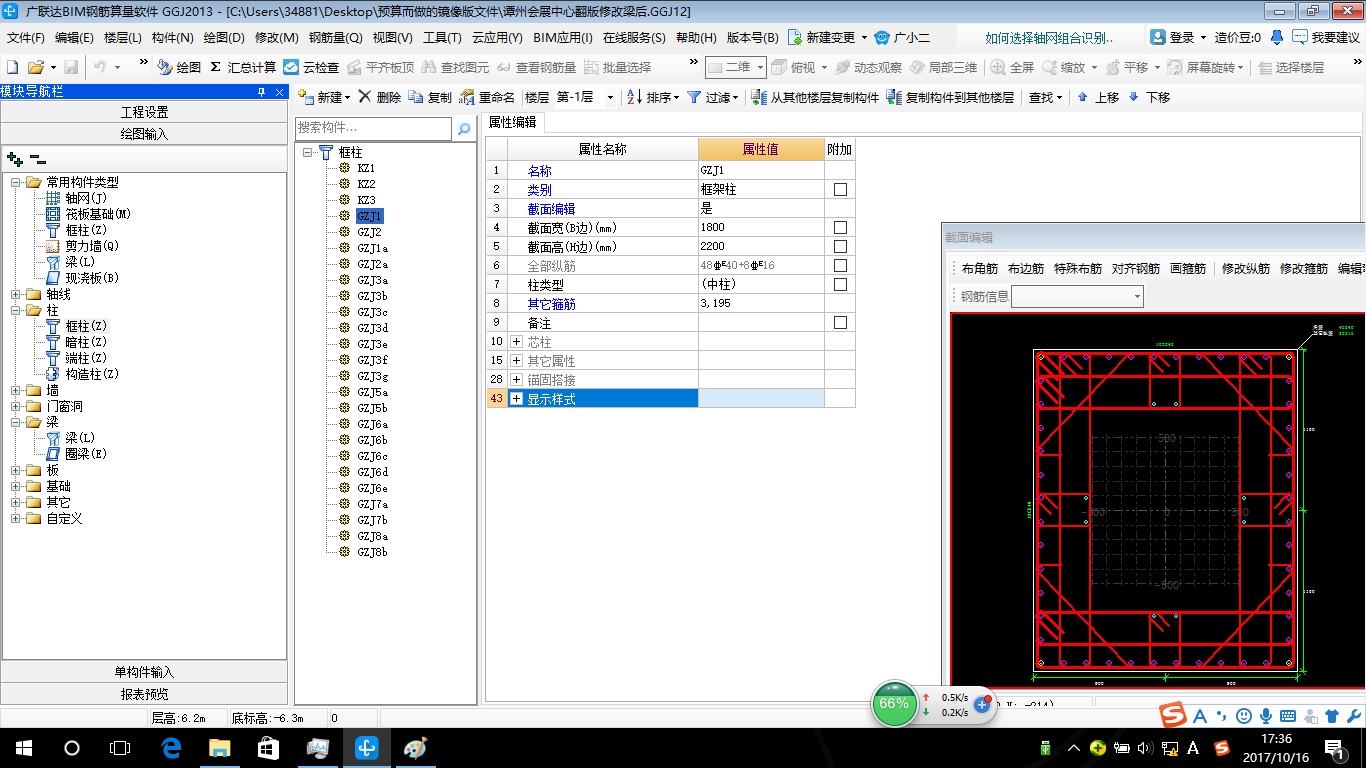Viewport: 1366px width, 768px height.
Task: Open 云应用(Y) menu
Action: (497, 38)
